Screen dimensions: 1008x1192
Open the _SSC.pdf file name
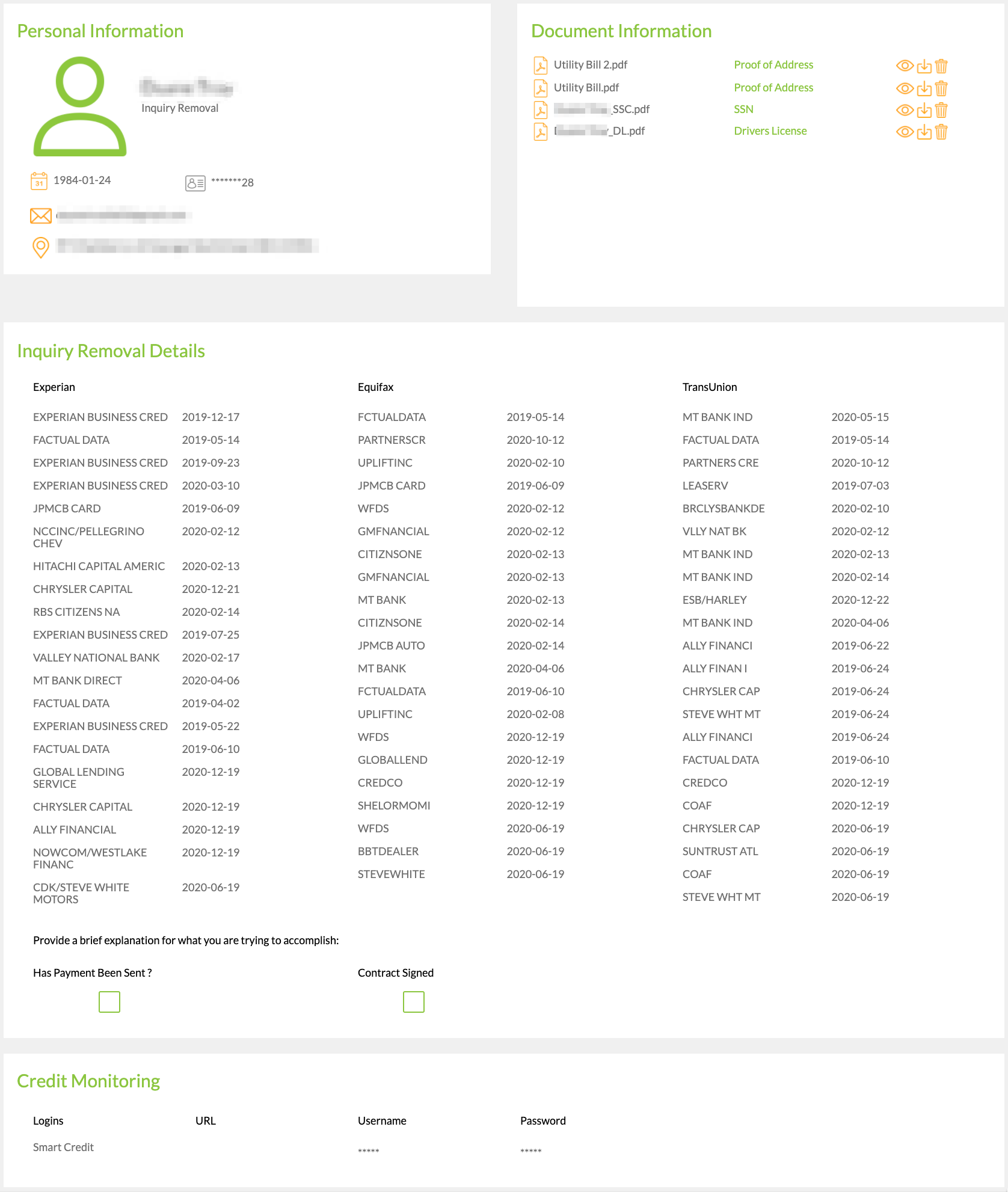(601, 109)
